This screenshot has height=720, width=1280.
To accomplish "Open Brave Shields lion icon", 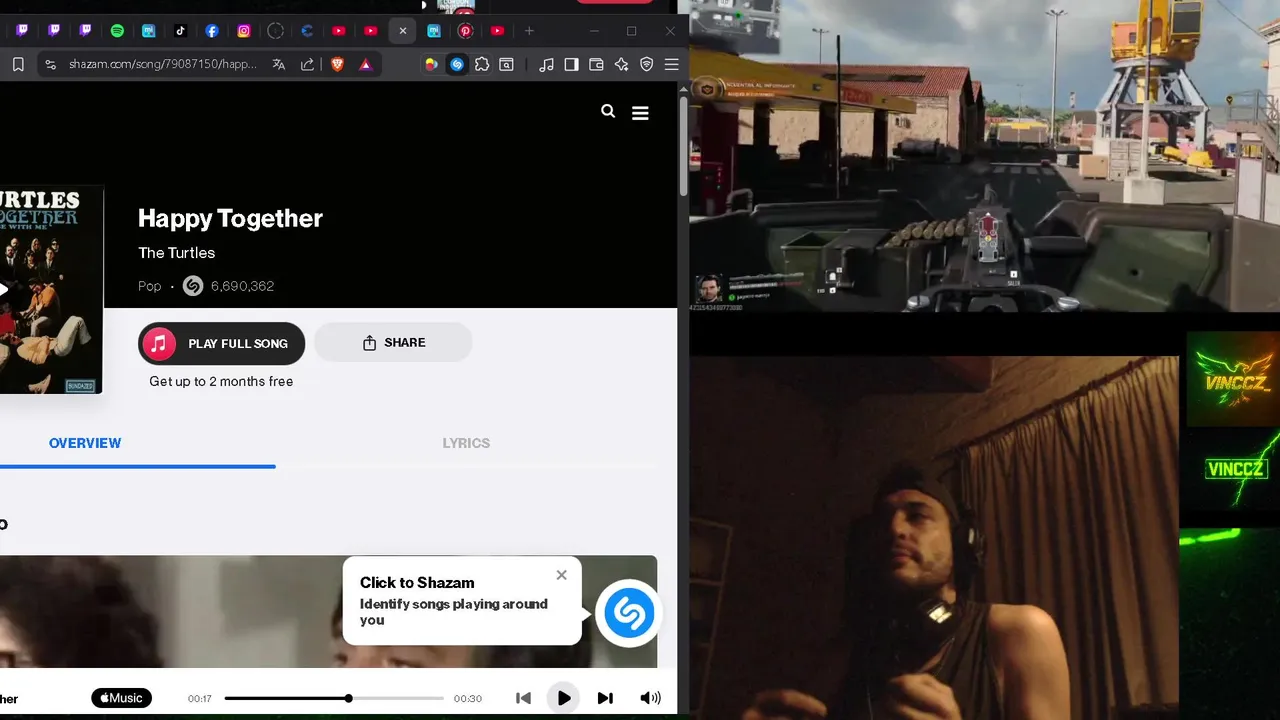I will [x=337, y=64].
